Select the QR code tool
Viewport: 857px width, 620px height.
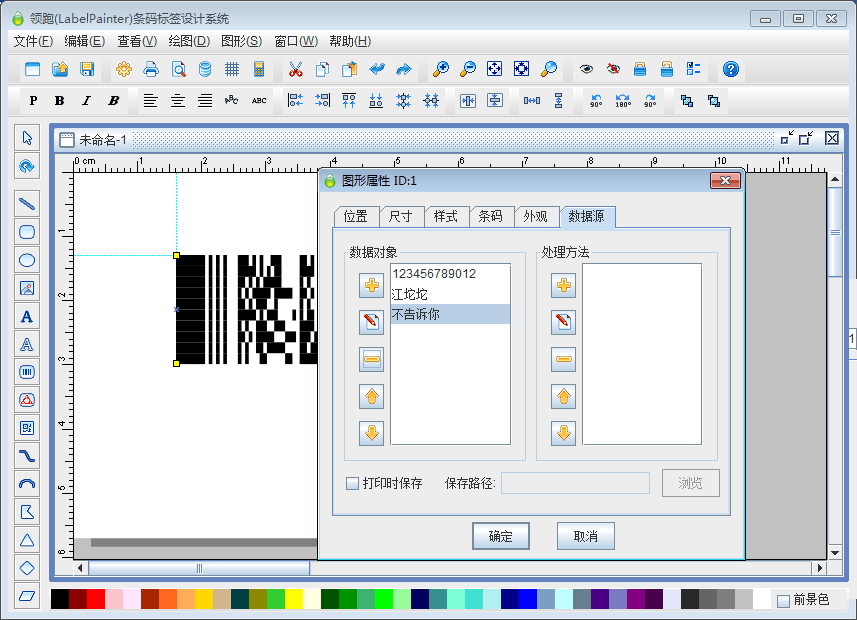pyautogui.click(x=27, y=428)
